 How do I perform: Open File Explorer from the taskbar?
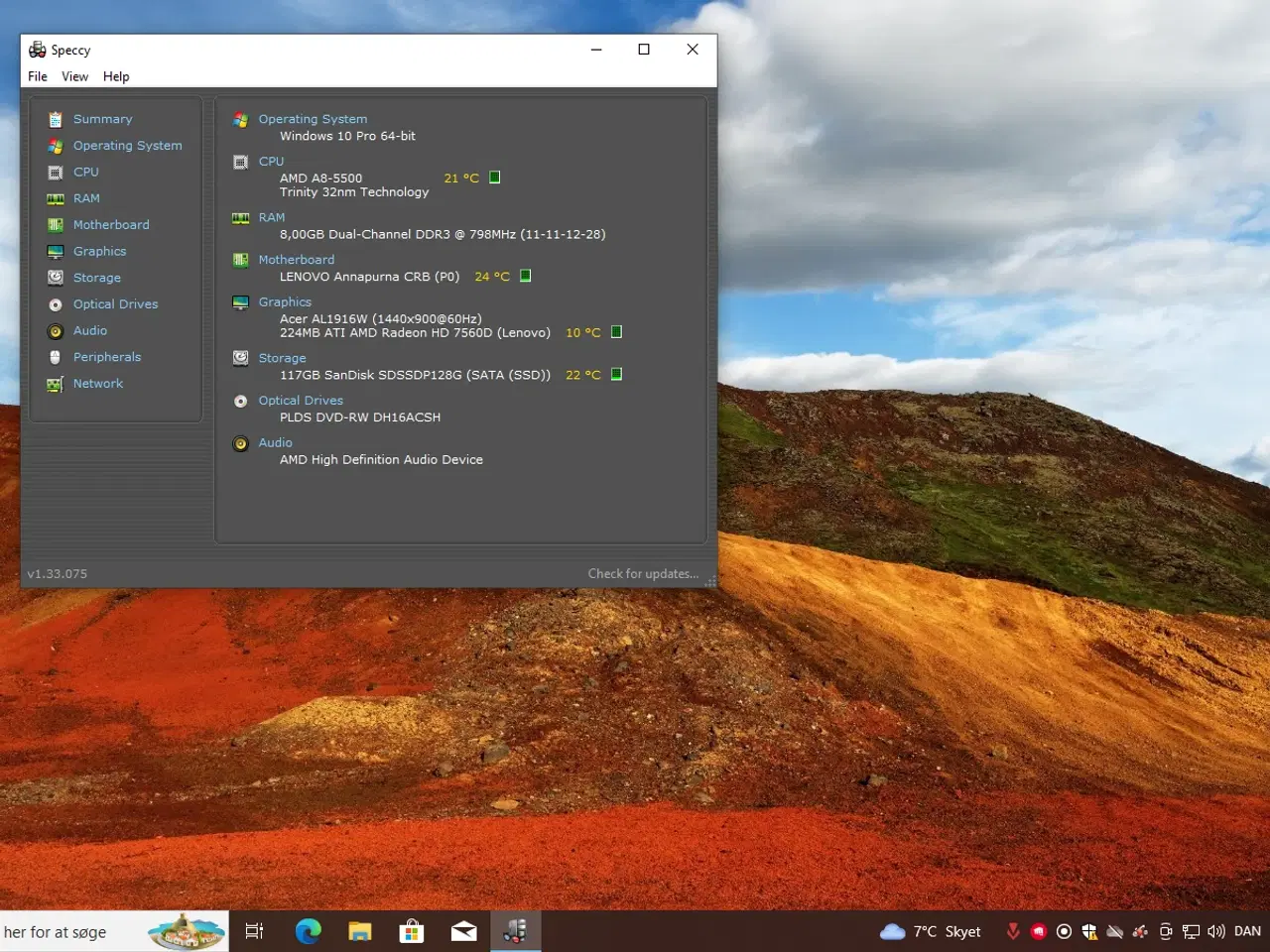360,931
